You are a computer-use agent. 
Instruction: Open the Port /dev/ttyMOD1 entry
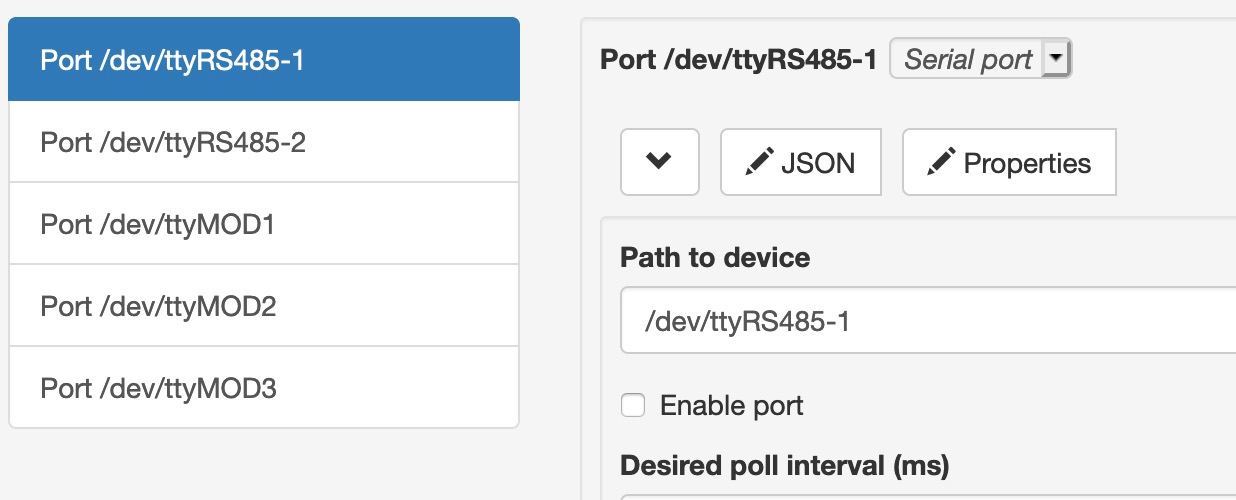[264, 224]
